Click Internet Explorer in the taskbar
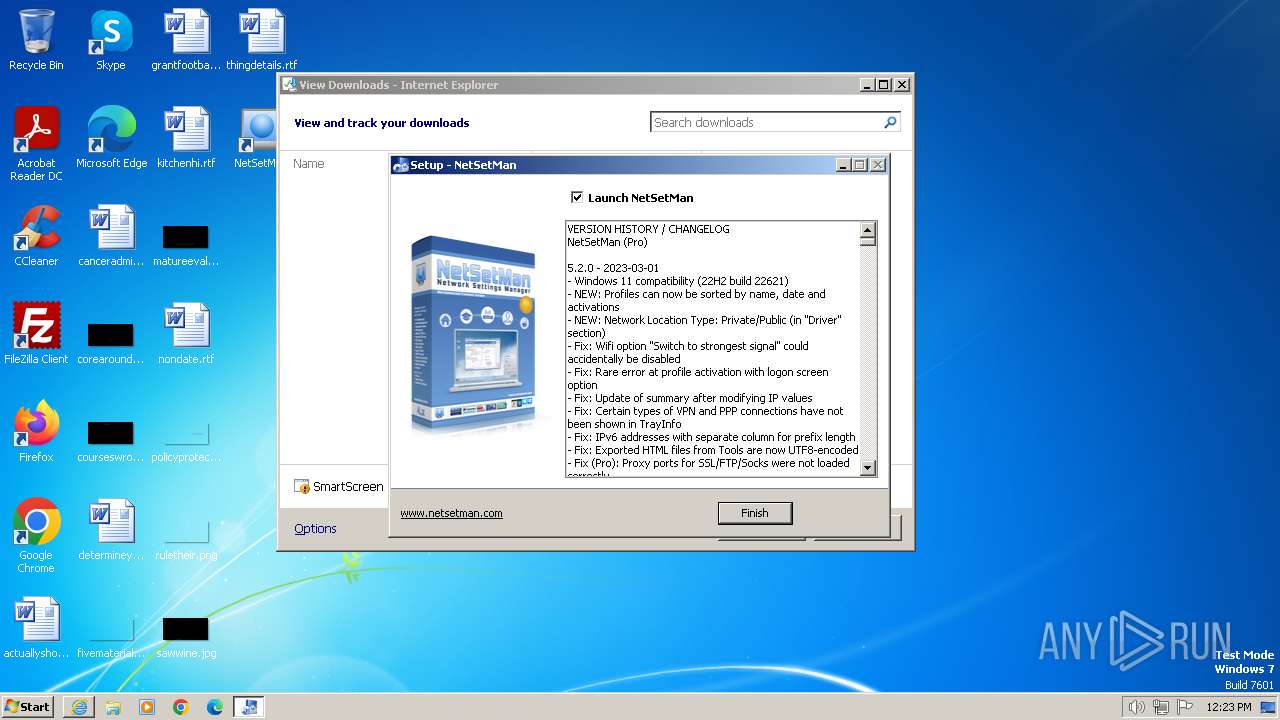 (x=79, y=707)
